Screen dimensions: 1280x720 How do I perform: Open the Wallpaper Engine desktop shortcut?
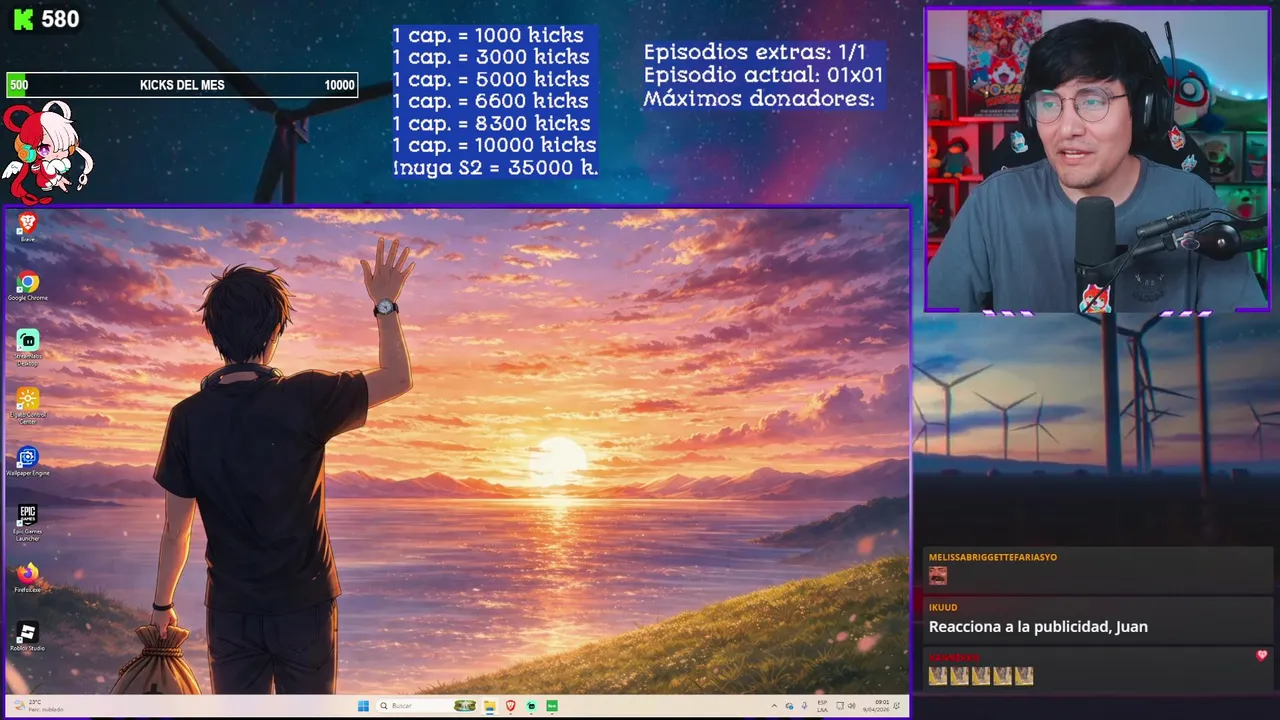point(28,461)
